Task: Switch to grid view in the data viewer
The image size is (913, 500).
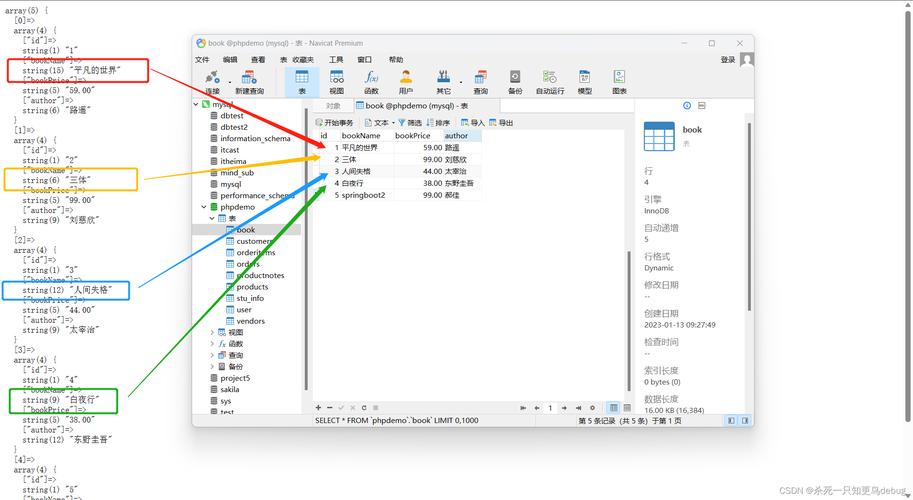Action: pyautogui.click(x=614, y=407)
